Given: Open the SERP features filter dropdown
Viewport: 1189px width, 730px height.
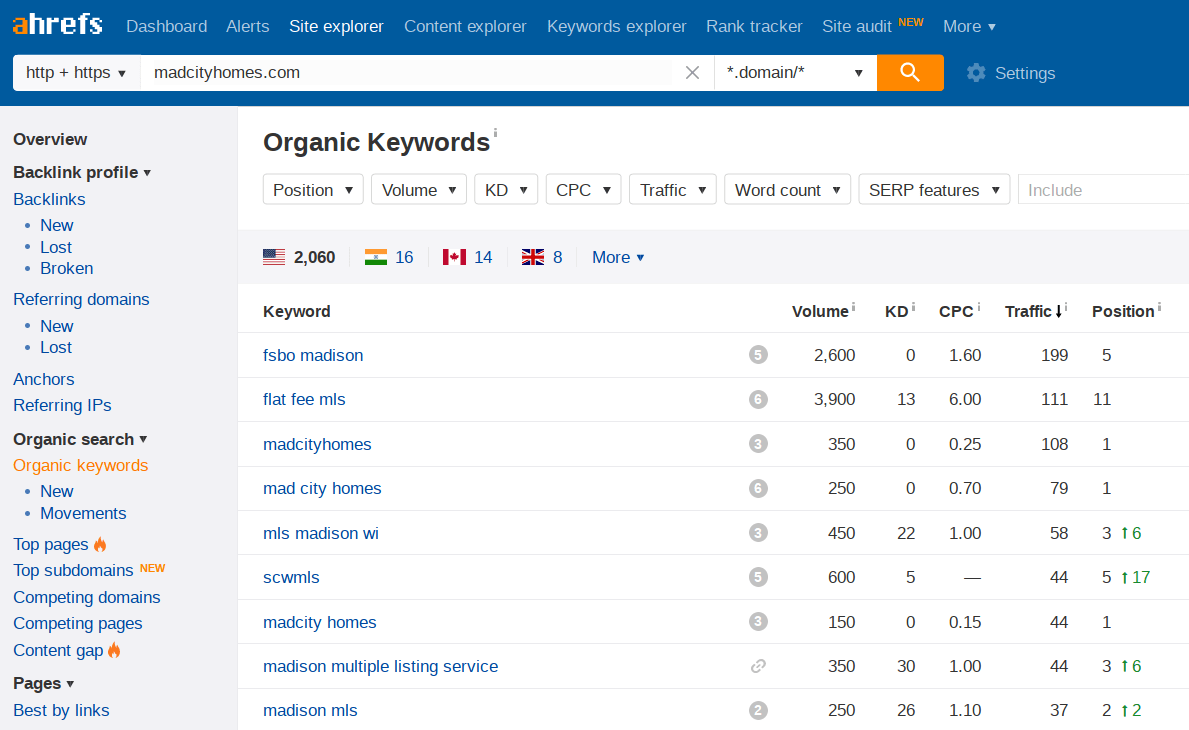Looking at the screenshot, I should tap(934, 190).
